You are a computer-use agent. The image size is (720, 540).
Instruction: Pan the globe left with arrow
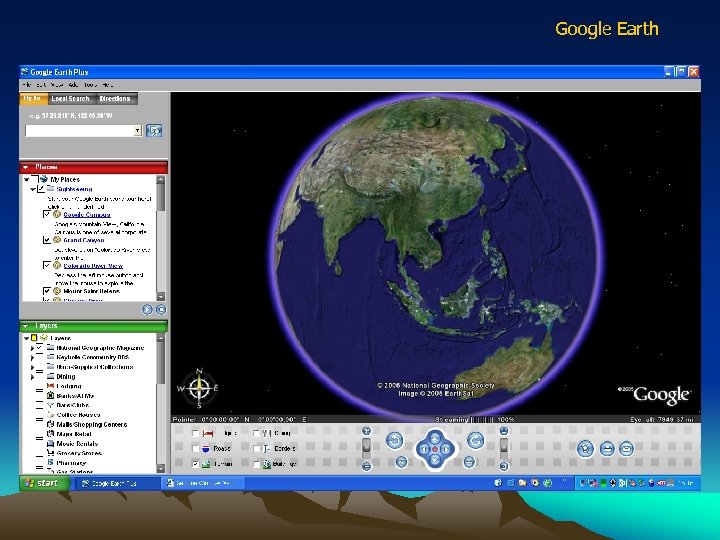coord(423,449)
